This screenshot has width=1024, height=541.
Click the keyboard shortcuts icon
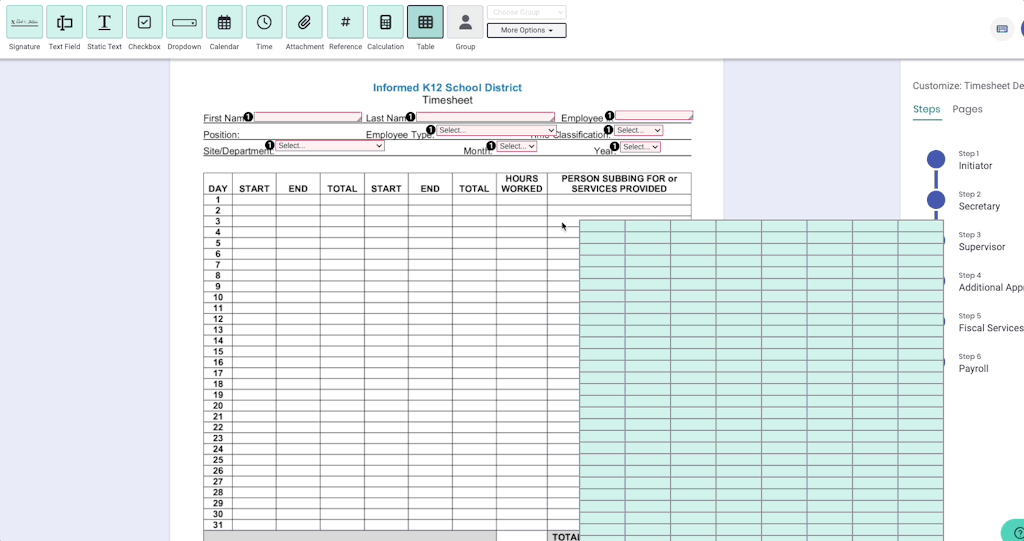click(1002, 29)
